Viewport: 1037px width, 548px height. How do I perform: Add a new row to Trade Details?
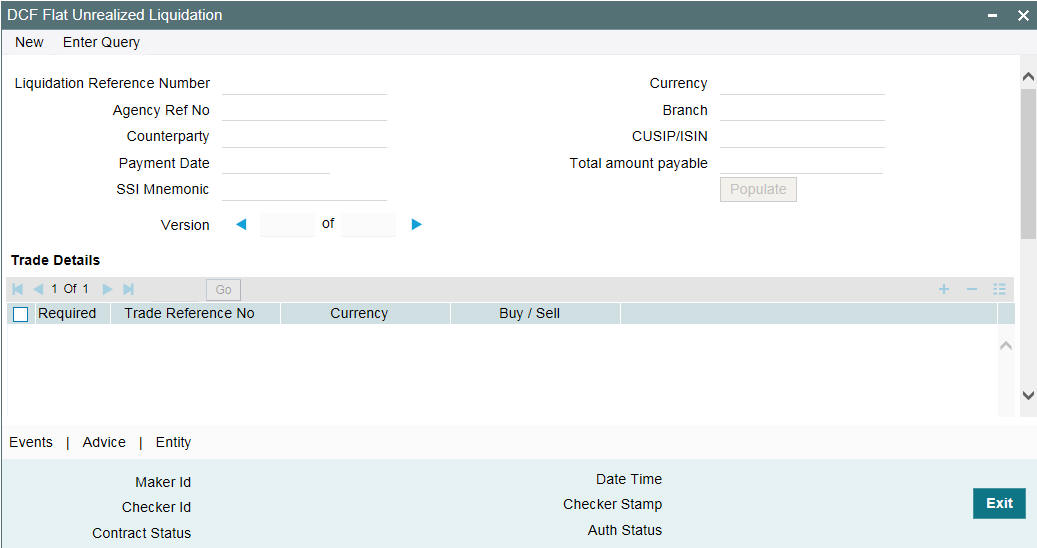click(944, 289)
